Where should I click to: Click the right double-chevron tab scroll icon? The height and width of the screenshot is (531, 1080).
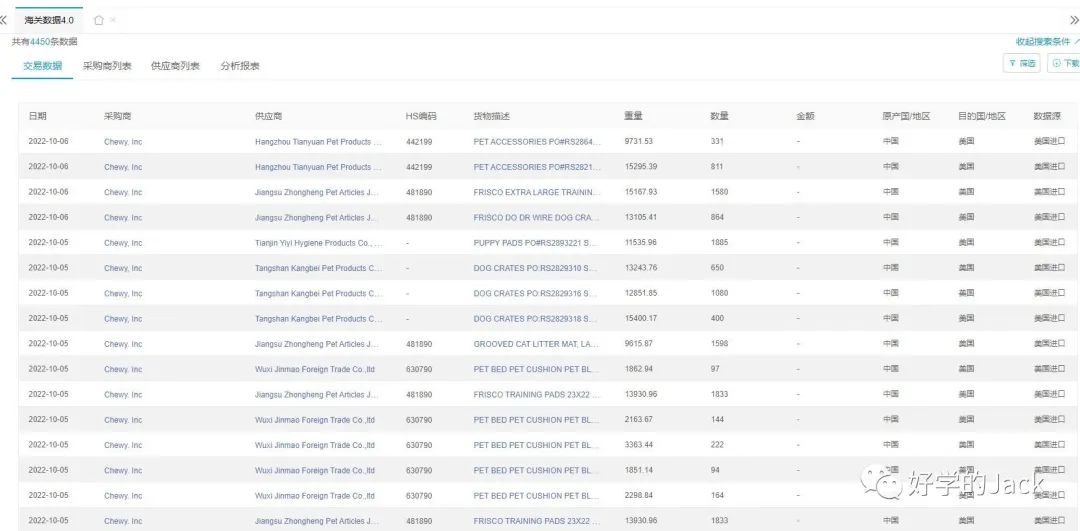click(x=1073, y=20)
